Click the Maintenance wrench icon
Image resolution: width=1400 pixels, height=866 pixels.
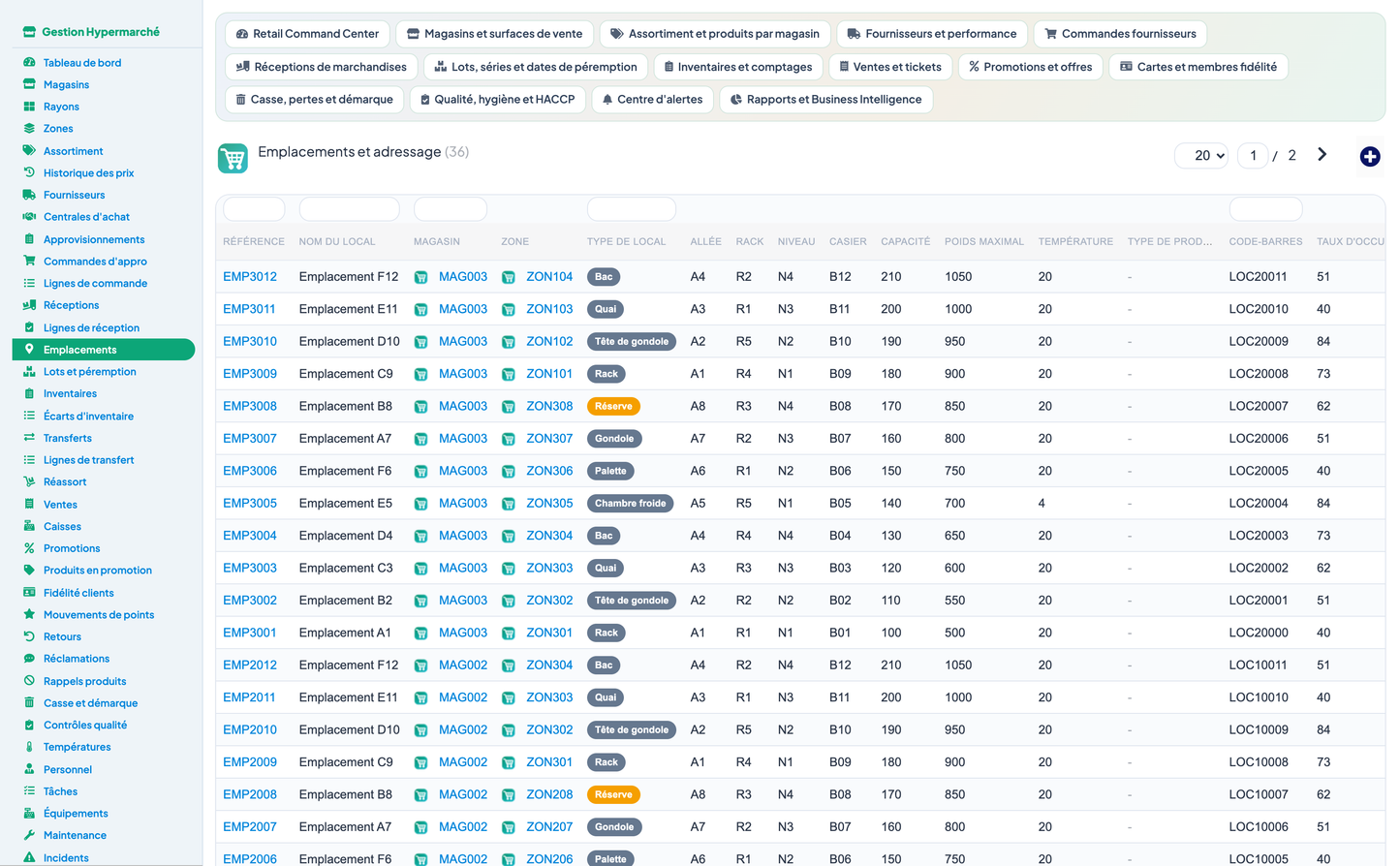click(29, 835)
